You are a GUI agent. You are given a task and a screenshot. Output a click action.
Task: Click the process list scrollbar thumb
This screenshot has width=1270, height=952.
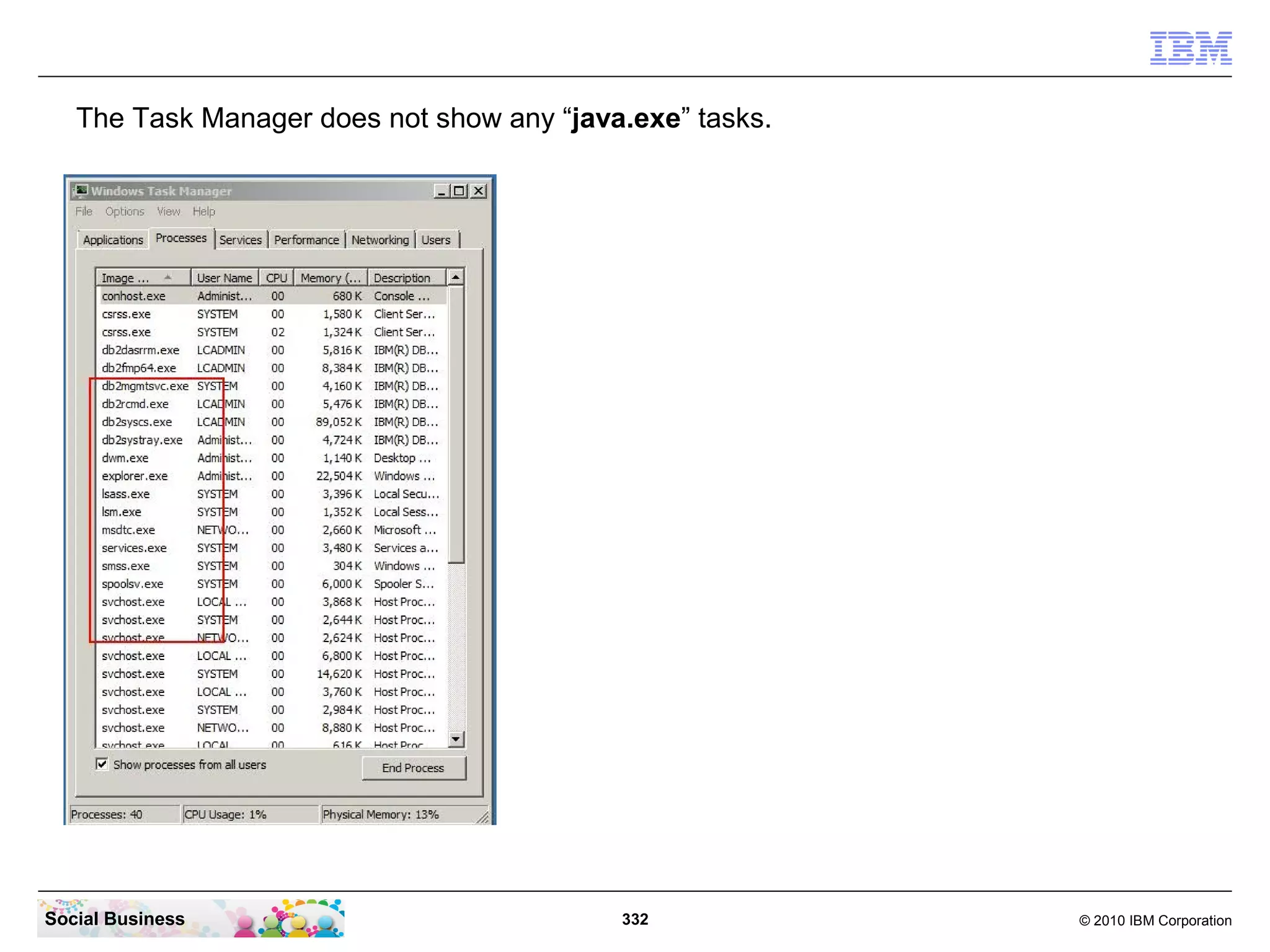(456, 425)
